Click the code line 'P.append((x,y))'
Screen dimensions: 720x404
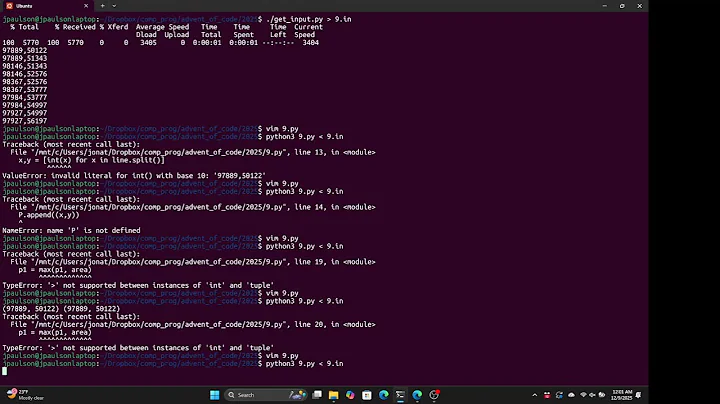coord(49,215)
